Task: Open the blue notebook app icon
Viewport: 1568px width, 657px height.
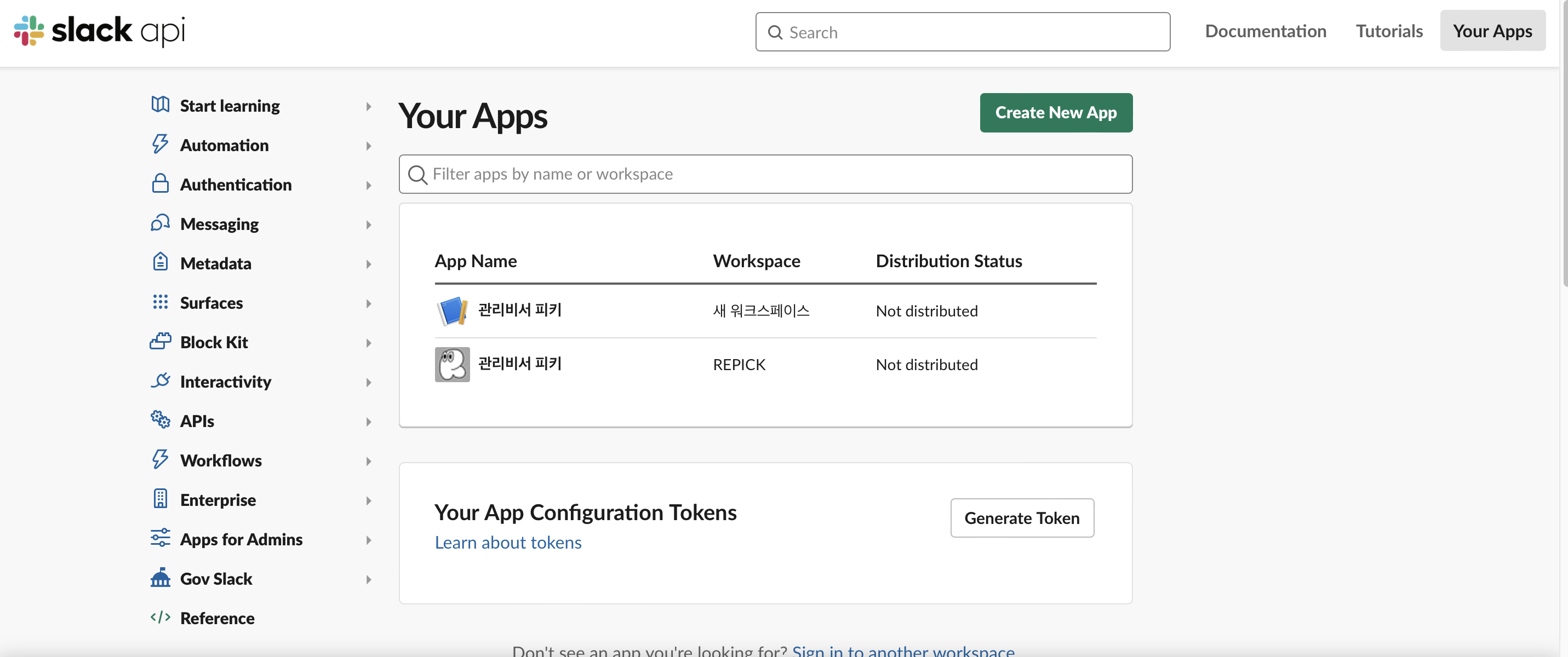Action: tap(452, 311)
